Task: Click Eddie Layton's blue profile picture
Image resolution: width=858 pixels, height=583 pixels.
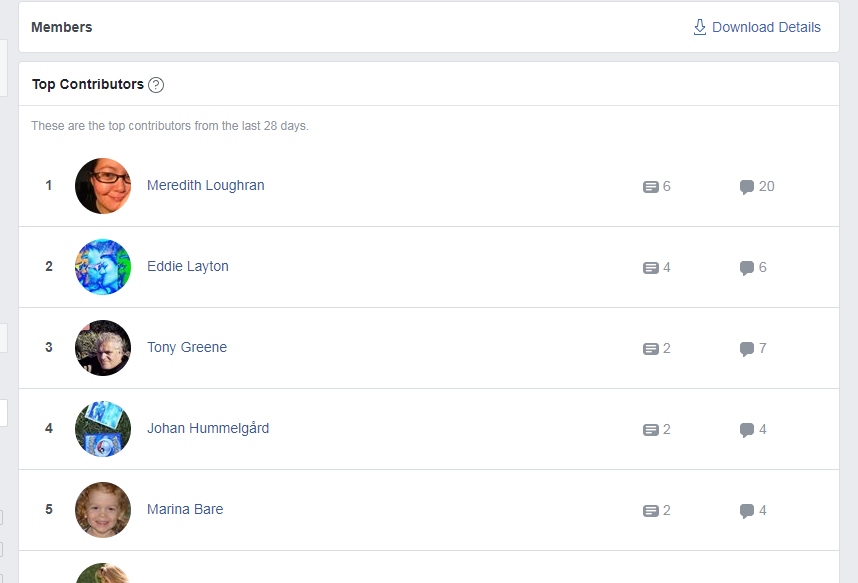Action: click(x=103, y=267)
